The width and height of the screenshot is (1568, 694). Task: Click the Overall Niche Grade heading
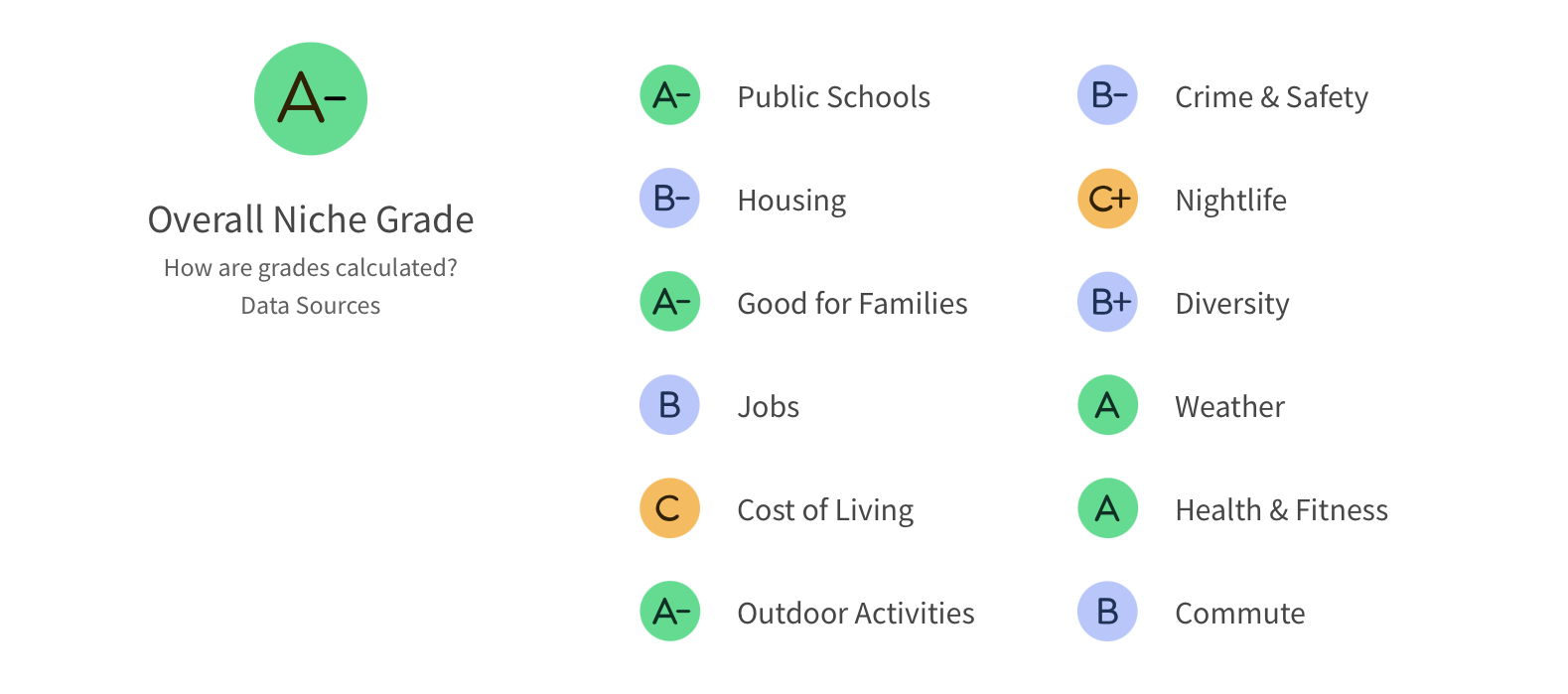coord(311,219)
